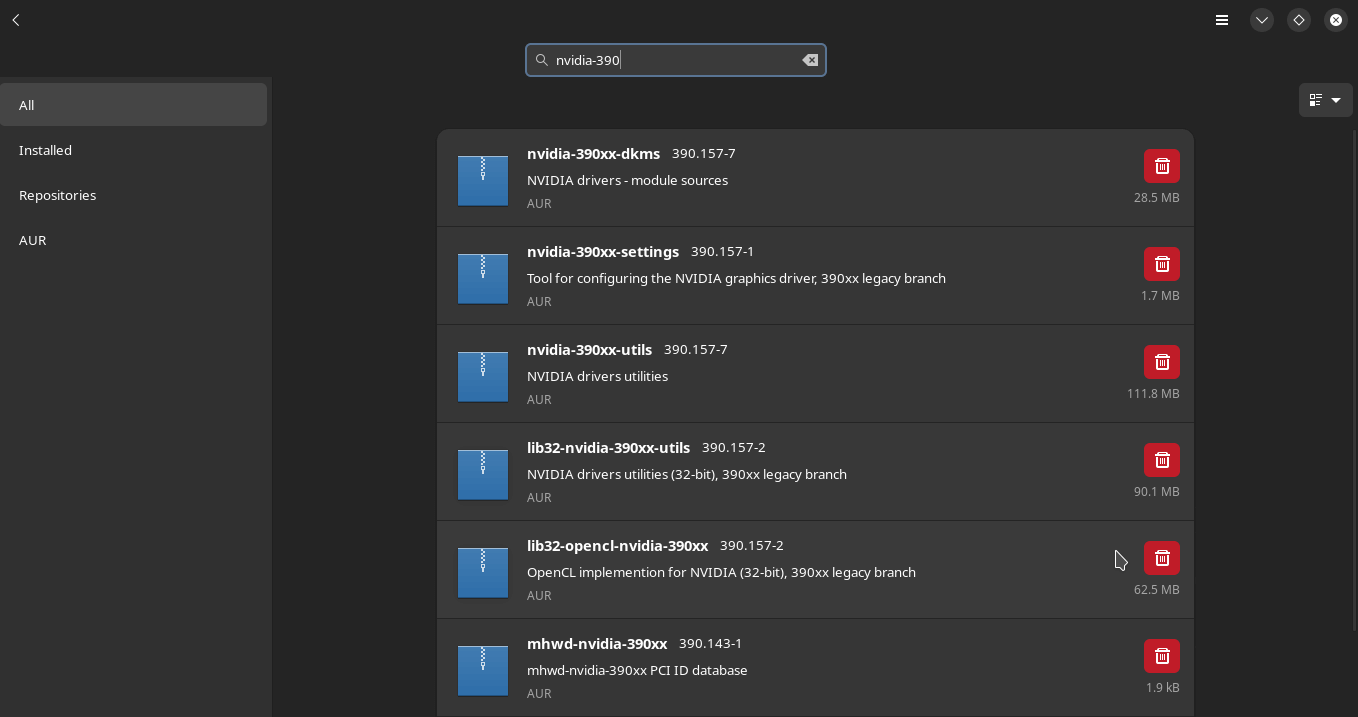Open nvidia-390xx-utils package name
The height and width of the screenshot is (717, 1358).
(589, 350)
